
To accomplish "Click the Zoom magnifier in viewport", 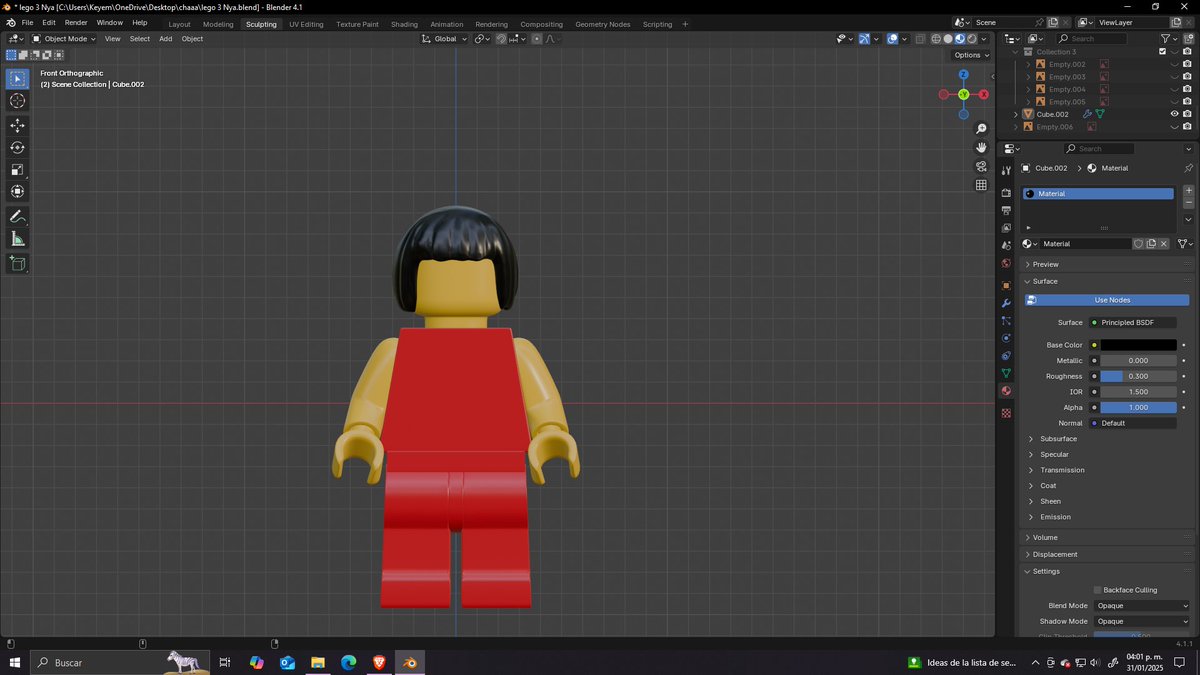I will [982, 129].
